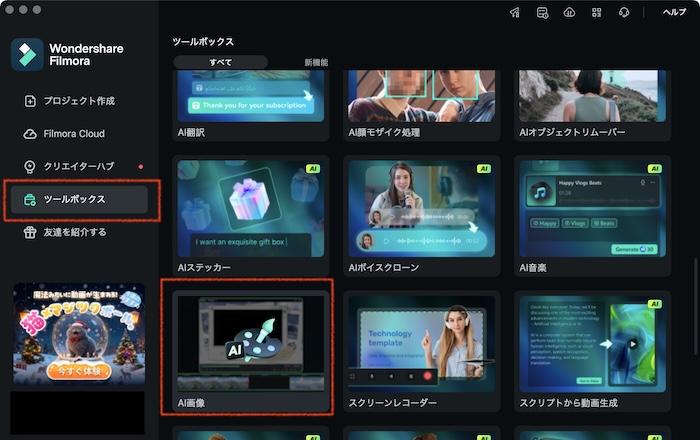Open the ヘルプ menu
700x440 pixels.
[x=674, y=12]
